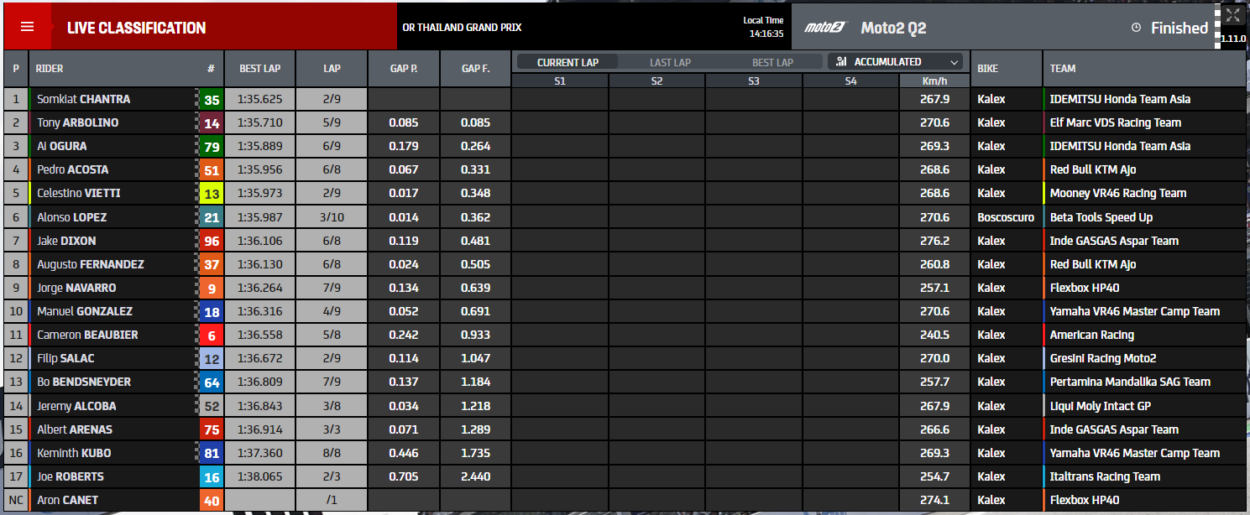The image size is (1250, 515).
Task: Select rider Manuel GONZALEZ
Action: (84, 311)
